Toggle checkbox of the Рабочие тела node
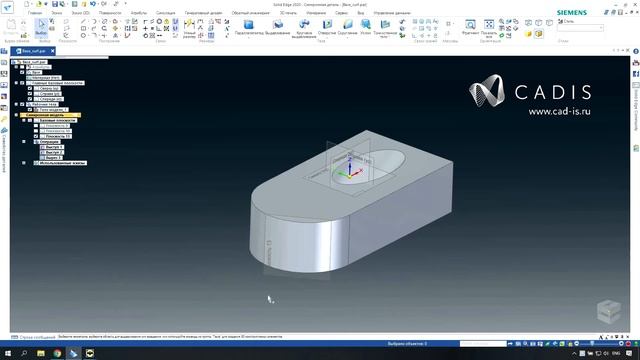Screen dimensions: 640x360 coord(22,104)
